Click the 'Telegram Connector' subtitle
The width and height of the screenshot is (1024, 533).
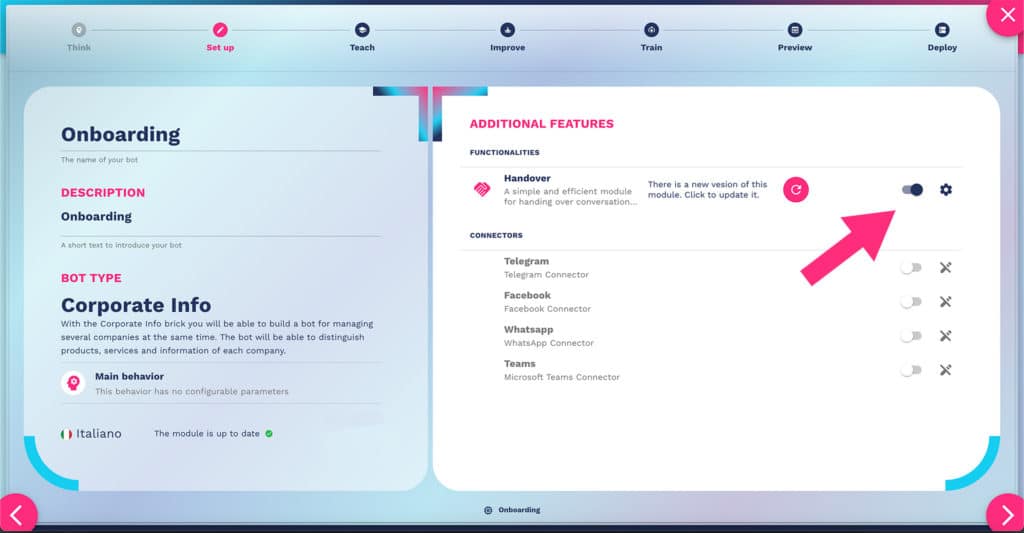click(x=546, y=275)
